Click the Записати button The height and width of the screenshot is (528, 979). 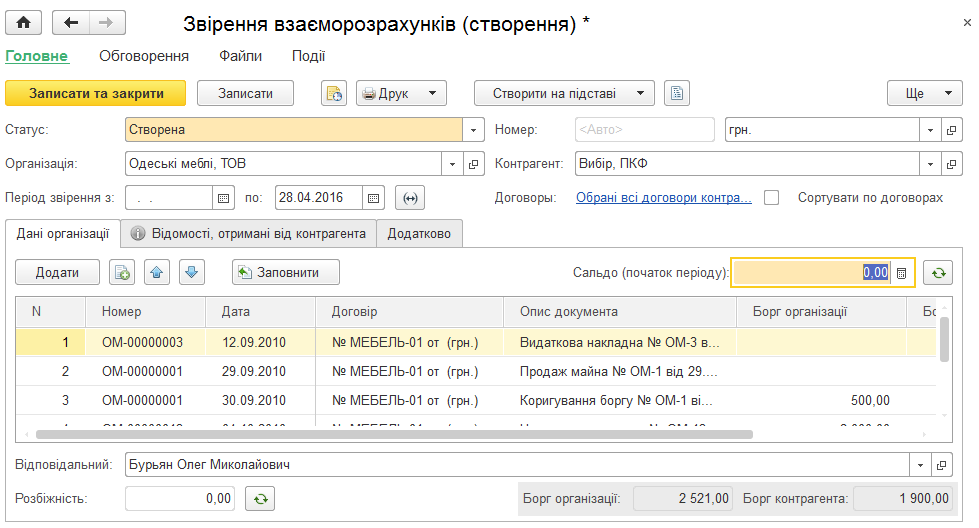point(245,94)
